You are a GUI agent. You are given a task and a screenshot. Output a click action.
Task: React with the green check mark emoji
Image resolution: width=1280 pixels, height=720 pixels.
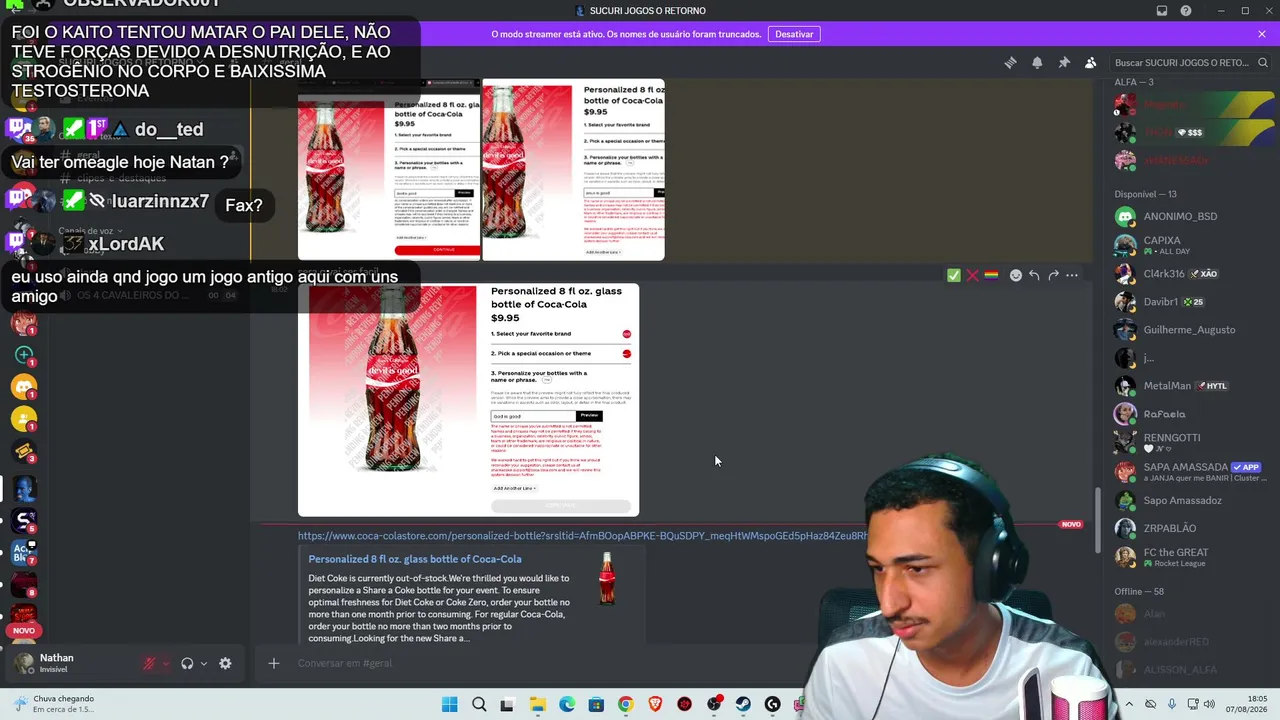[x=954, y=275]
